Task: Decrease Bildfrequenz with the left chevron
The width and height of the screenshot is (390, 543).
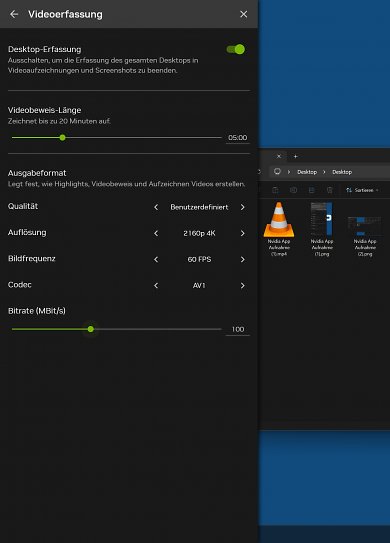Action: [156, 259]
